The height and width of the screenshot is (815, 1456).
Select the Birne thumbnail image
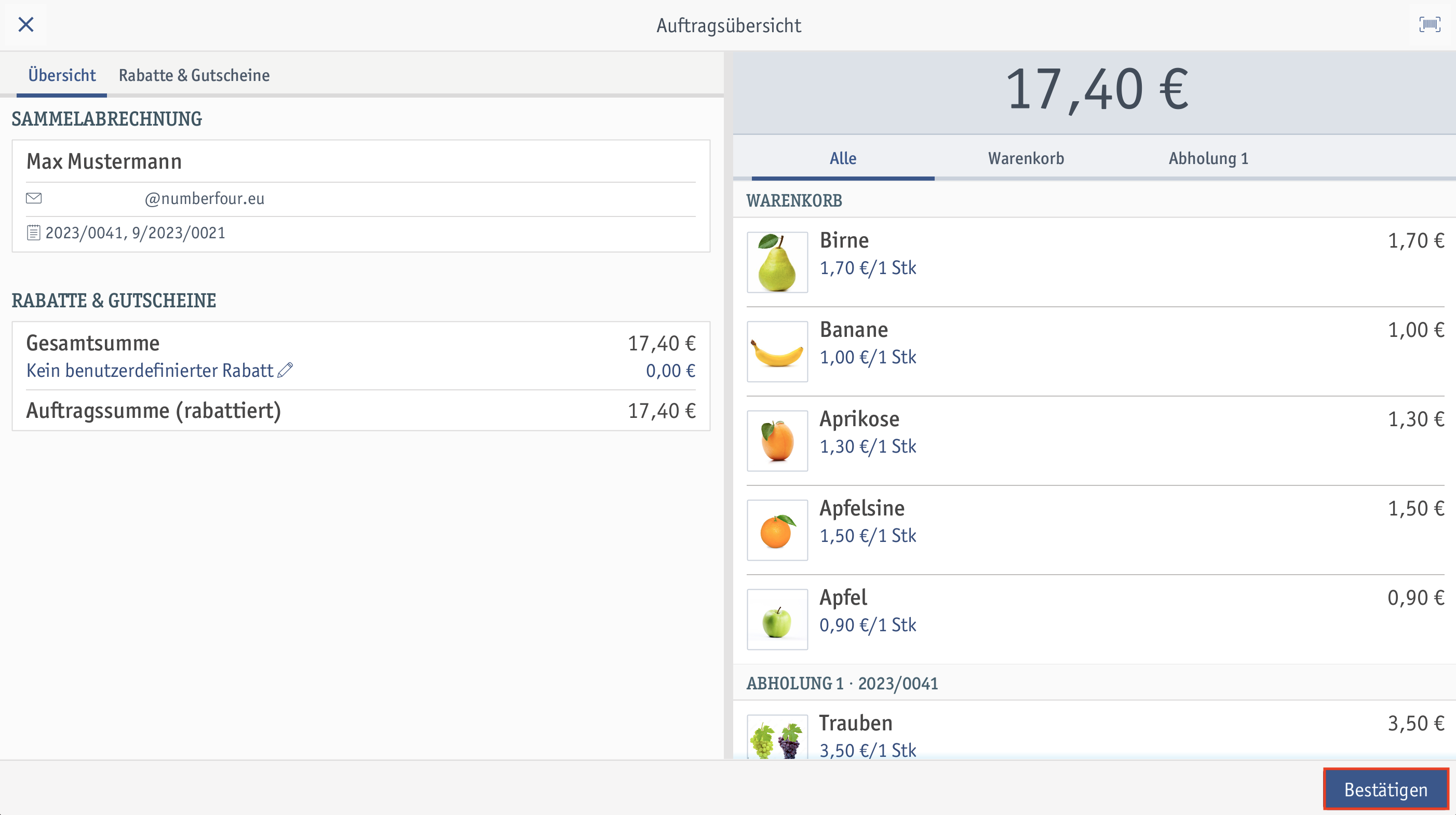pyautogui.click(x=777, y=262)
